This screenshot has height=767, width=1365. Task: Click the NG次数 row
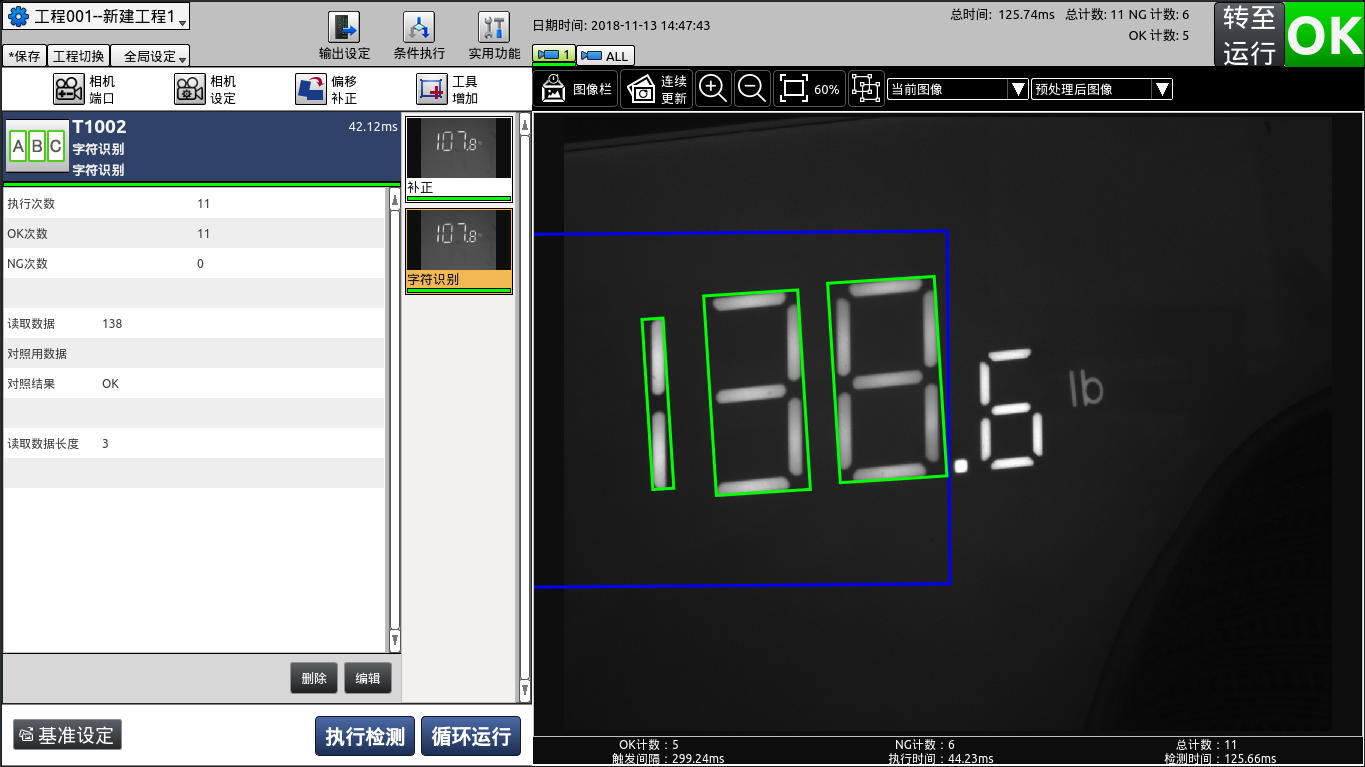(x=194, y=263)
